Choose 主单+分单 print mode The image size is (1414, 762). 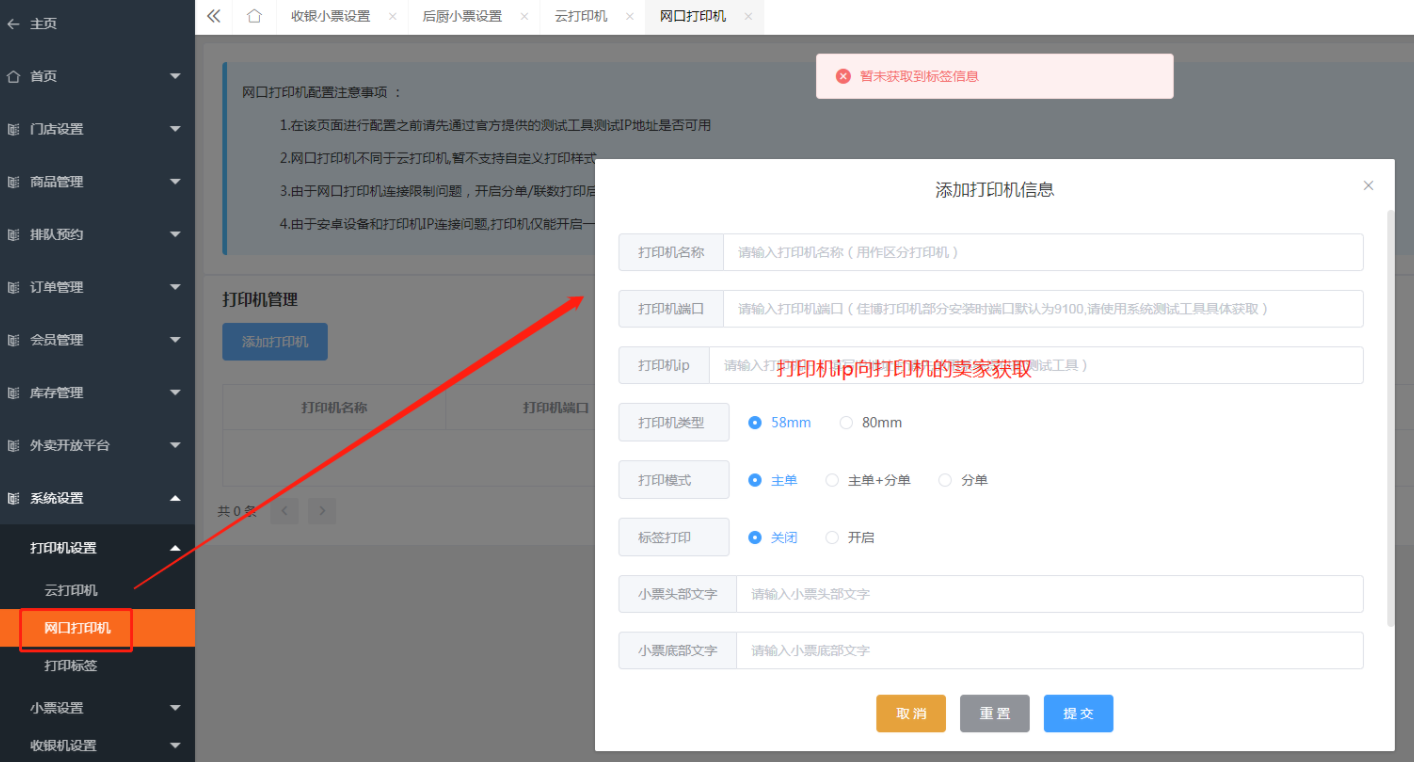click(x=868, y=480)
